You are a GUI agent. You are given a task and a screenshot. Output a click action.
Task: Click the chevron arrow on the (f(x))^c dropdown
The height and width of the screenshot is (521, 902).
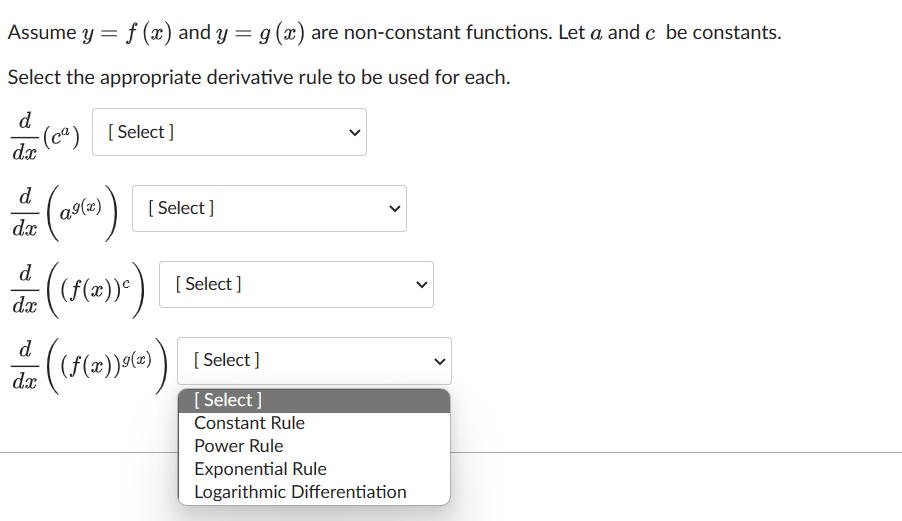[x=422, y=285]
